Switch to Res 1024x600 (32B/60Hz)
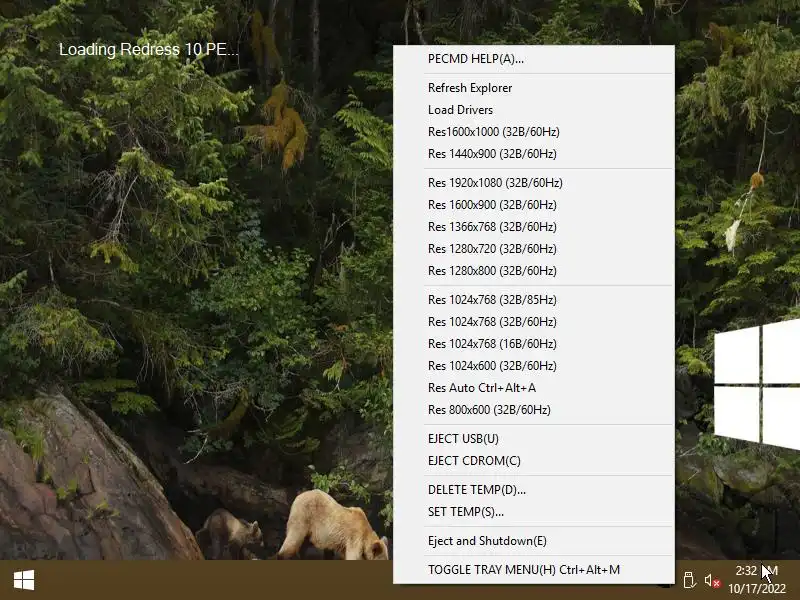Image resolution: width=800 pixels, height=600 pixels. [534, 365]
